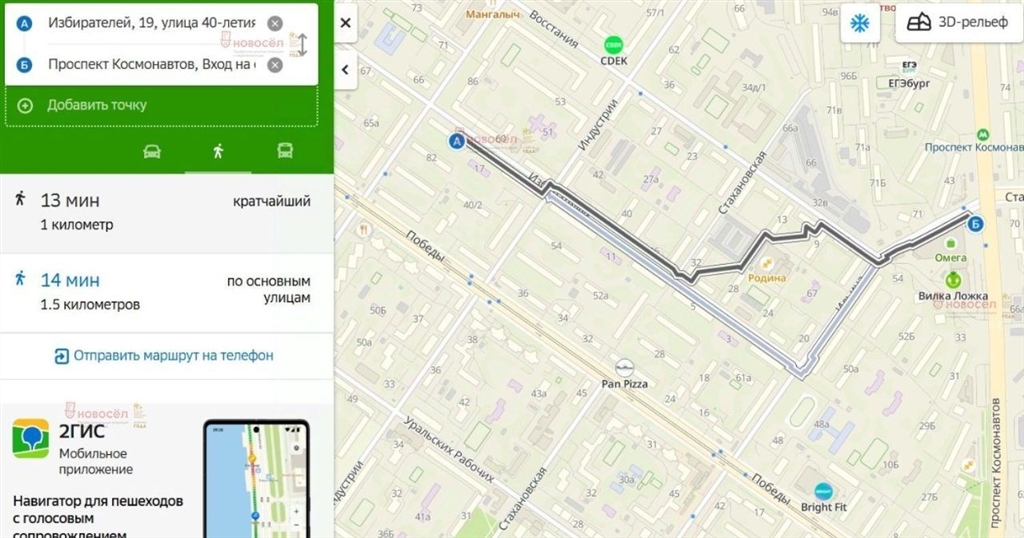1024x538 pixels.
Task: Collapse the side panel with left chevron
Action: [345, 69]
